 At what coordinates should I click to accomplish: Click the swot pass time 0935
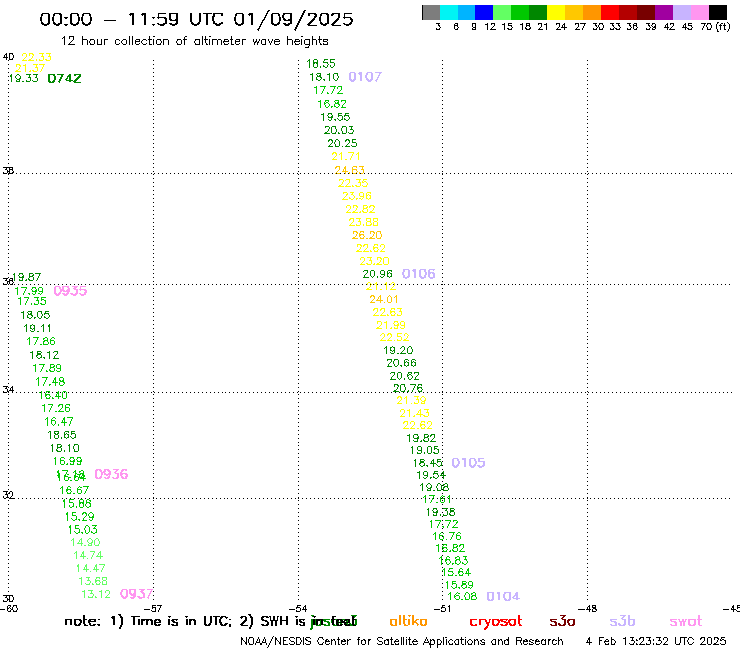pyautogui.click(x=70, y=291)
